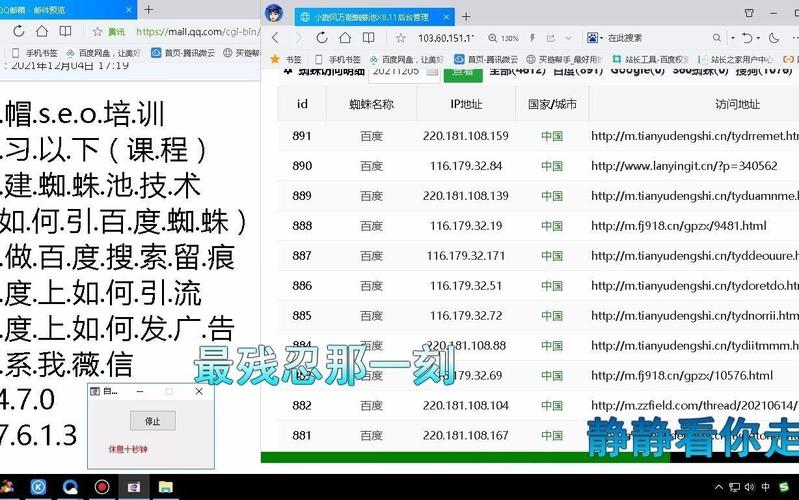Open 书签 bookmarks star in right browser

point(285,59)
